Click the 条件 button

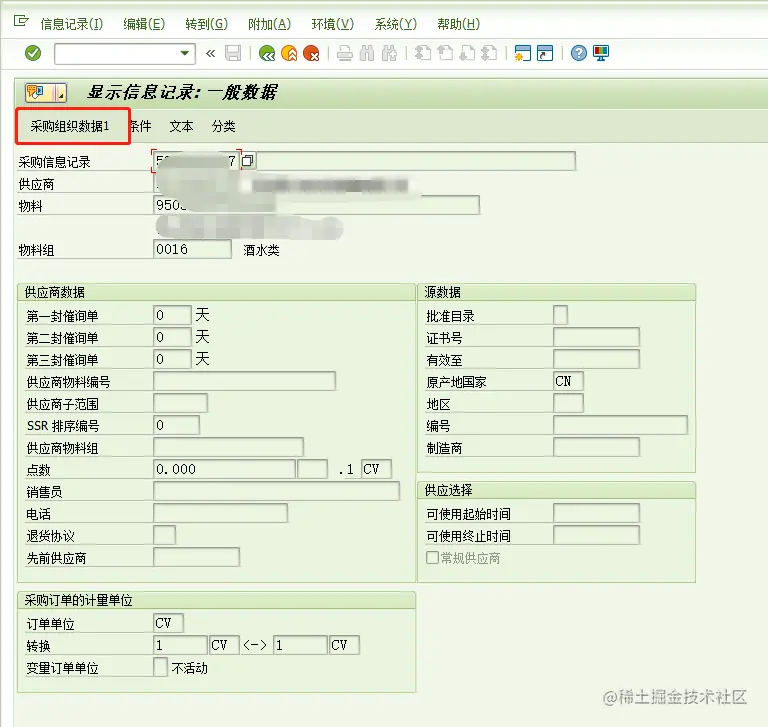[142, 126]
